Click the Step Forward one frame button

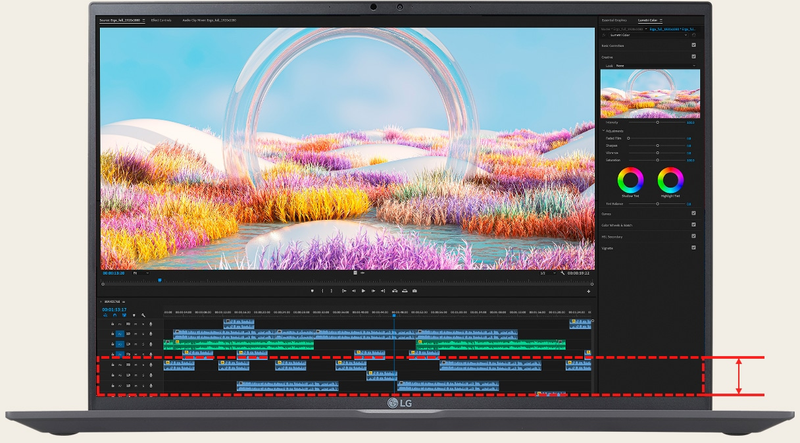click(x=375, y=291)
